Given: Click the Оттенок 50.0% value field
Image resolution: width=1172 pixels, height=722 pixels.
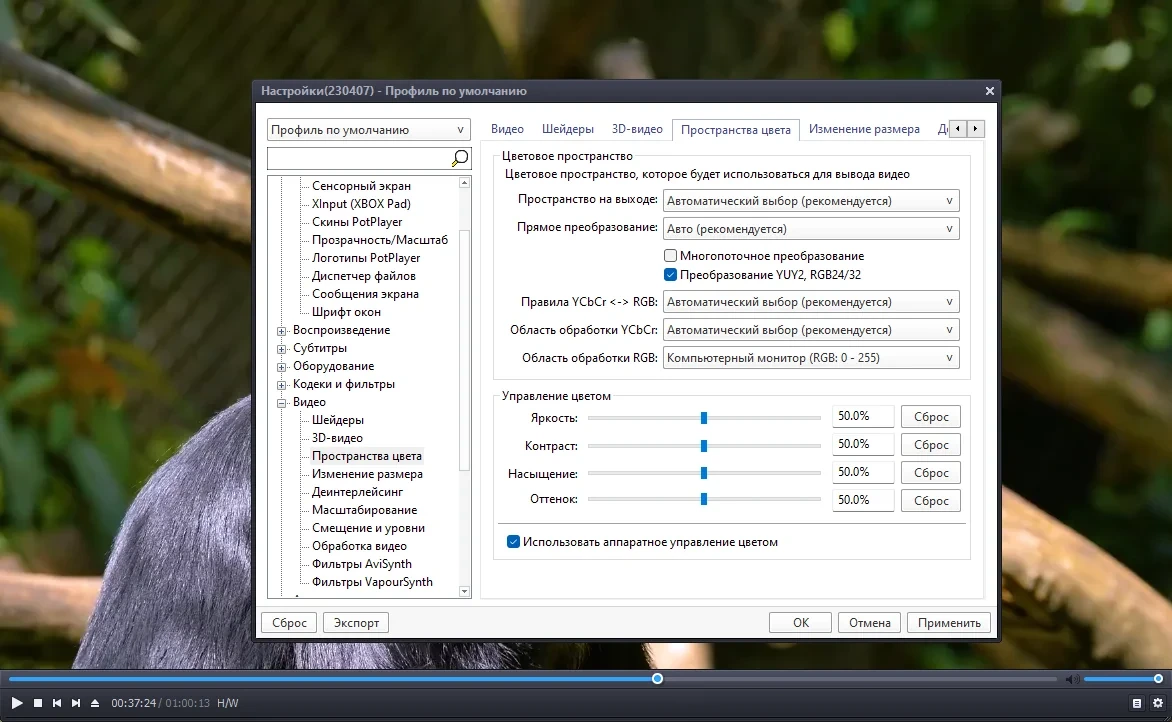Looking at the screenshot, I should [863, 500].
